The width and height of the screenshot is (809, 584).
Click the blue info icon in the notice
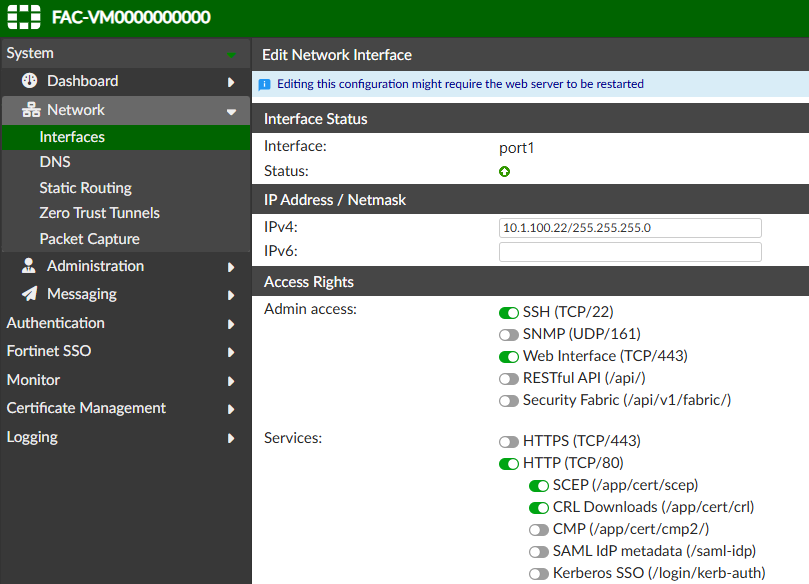[264, 84]
